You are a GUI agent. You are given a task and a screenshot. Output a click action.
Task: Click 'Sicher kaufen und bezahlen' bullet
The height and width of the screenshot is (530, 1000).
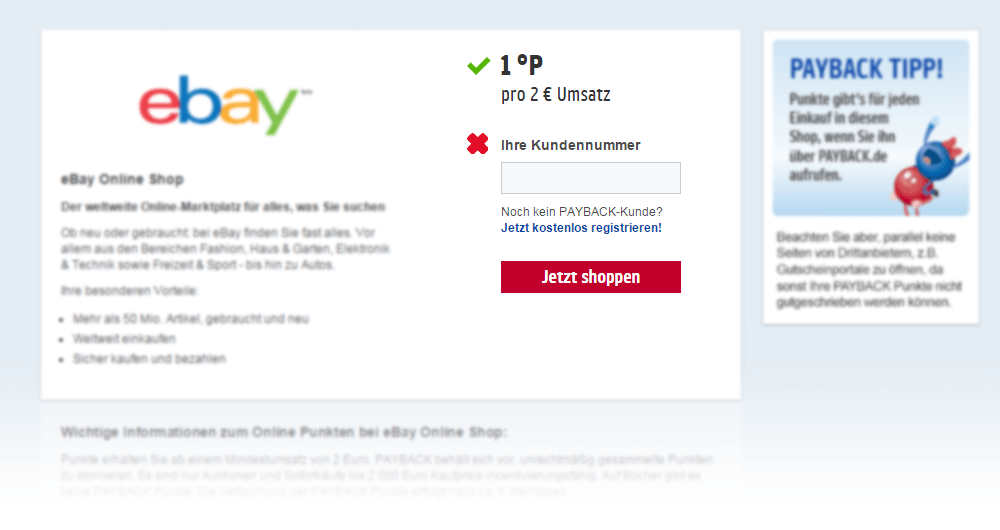click(149, 359)
